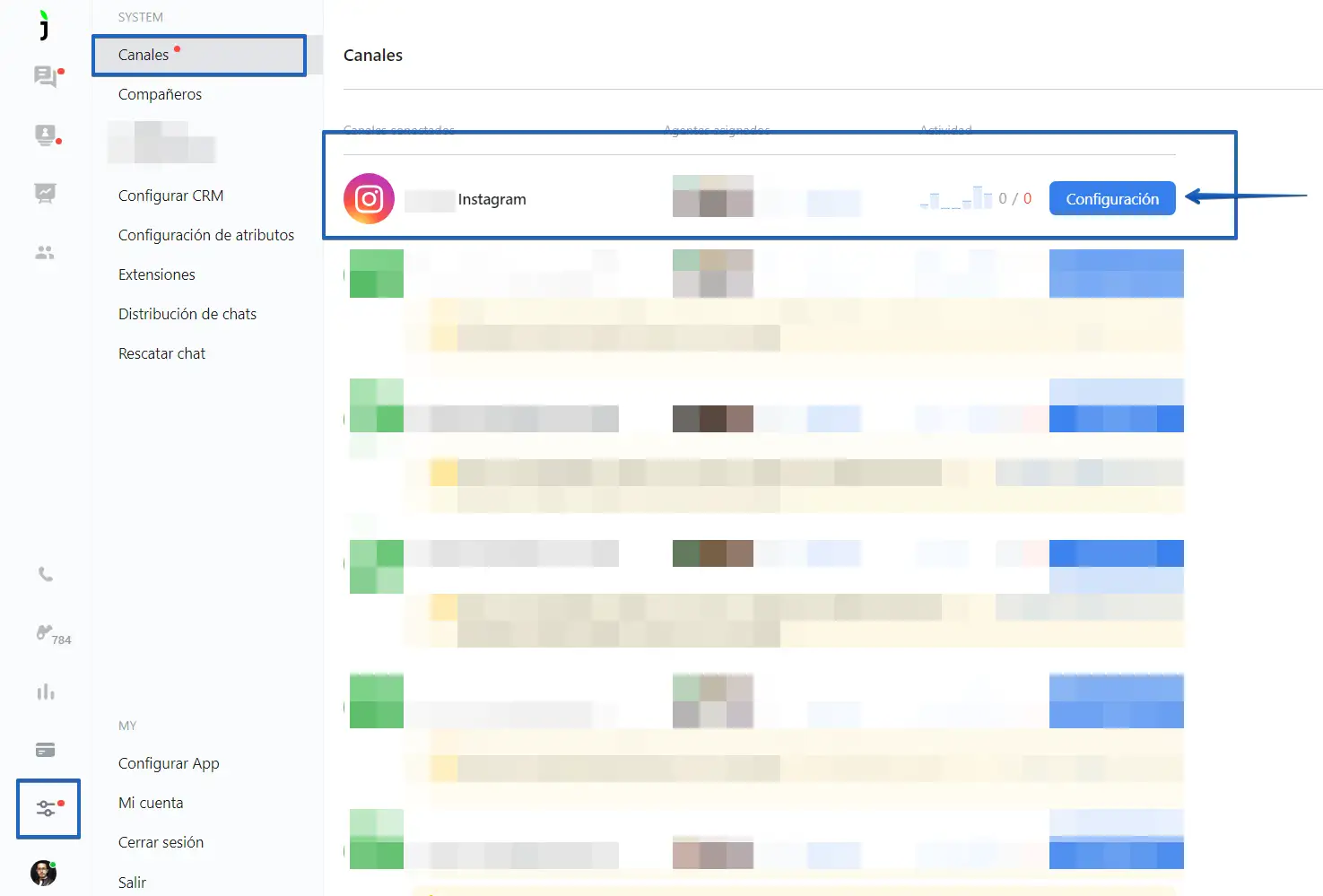Open Mi cuenta menu item
The image size is (1323, 896).
click(x=151, y=803)
